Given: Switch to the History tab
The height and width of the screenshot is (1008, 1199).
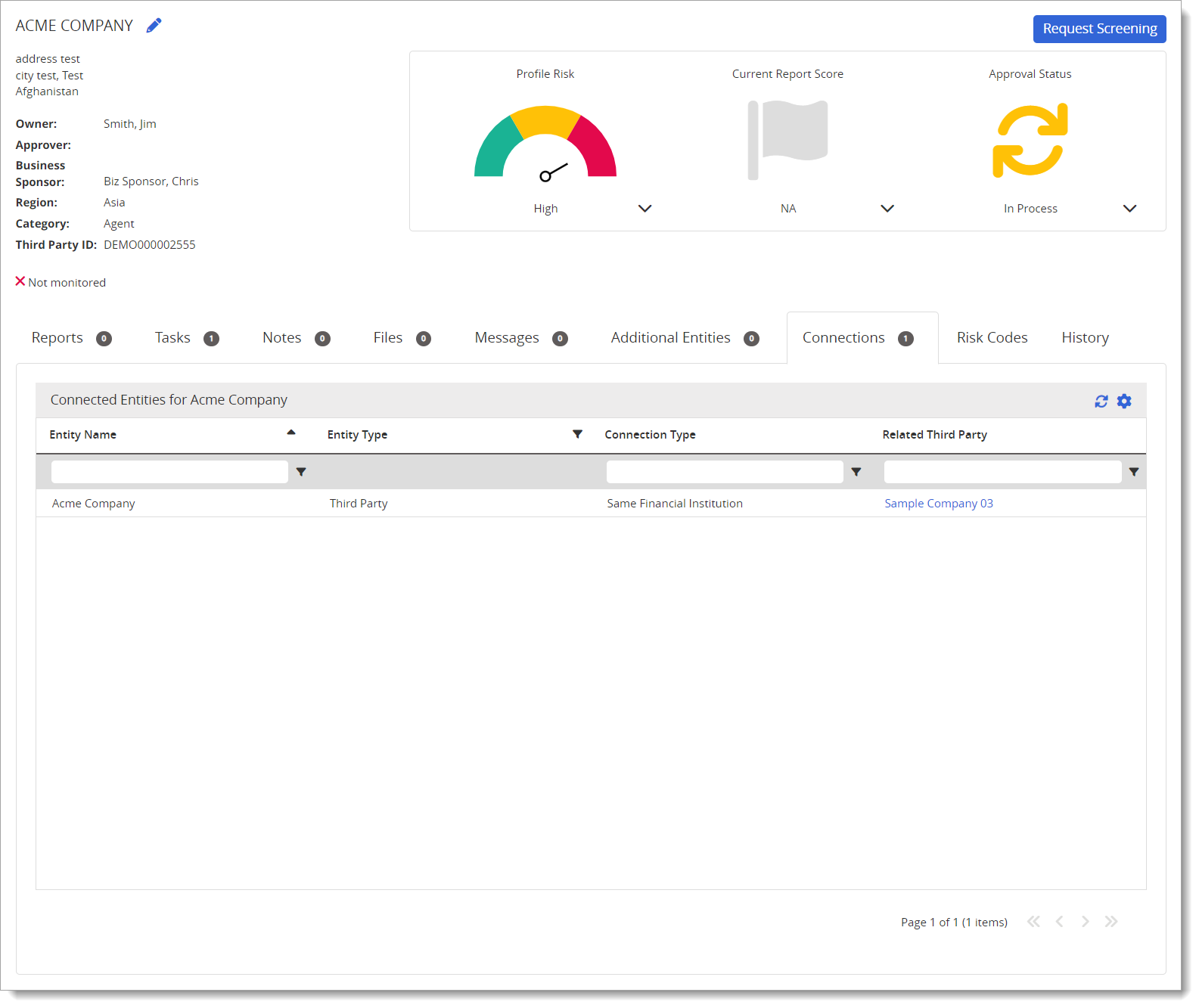Looking at the screenshot, I should click(x=1085, y=338).
